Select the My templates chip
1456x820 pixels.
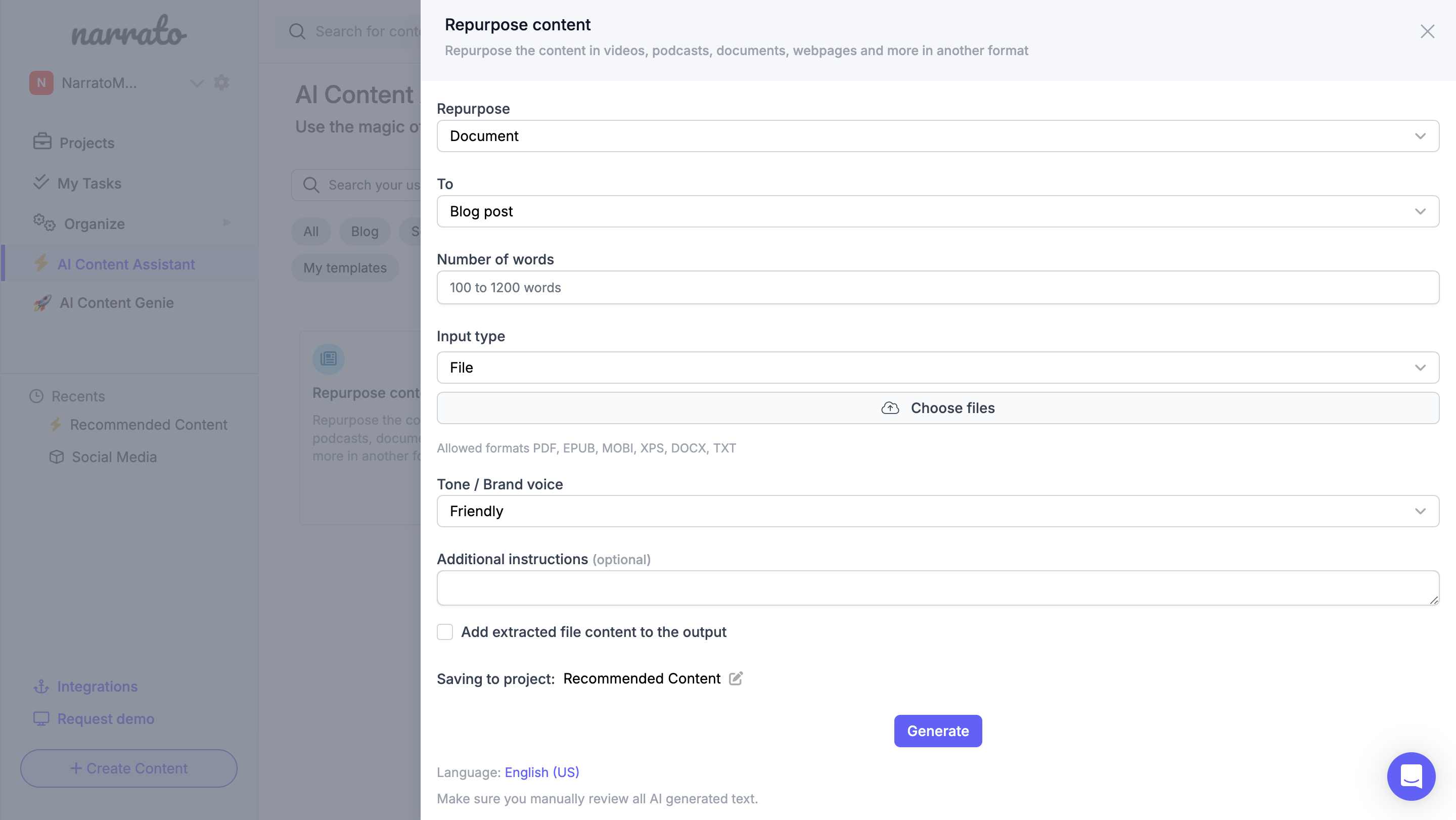pos(345,268)
